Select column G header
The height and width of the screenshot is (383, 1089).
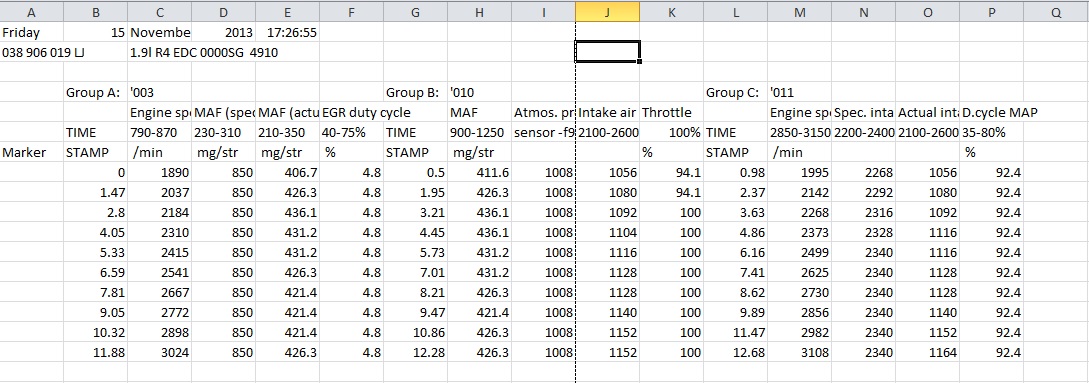[x=415, y=11]
